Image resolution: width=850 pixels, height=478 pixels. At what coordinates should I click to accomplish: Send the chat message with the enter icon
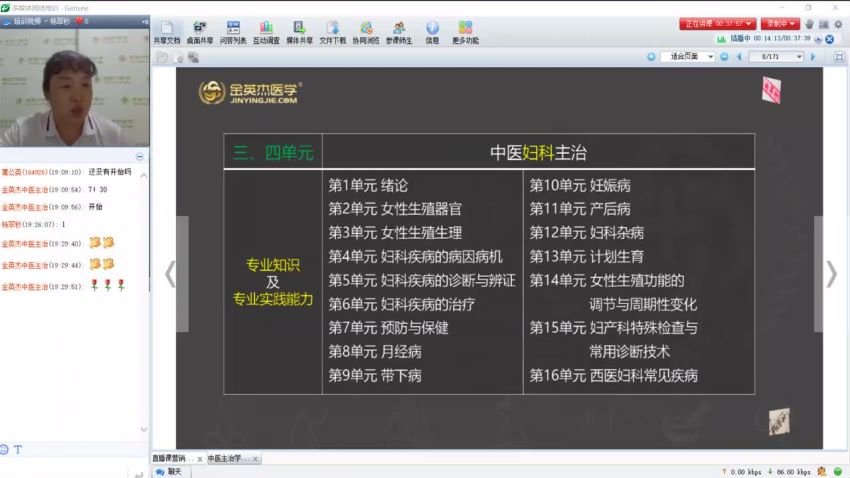pos(139,475)
